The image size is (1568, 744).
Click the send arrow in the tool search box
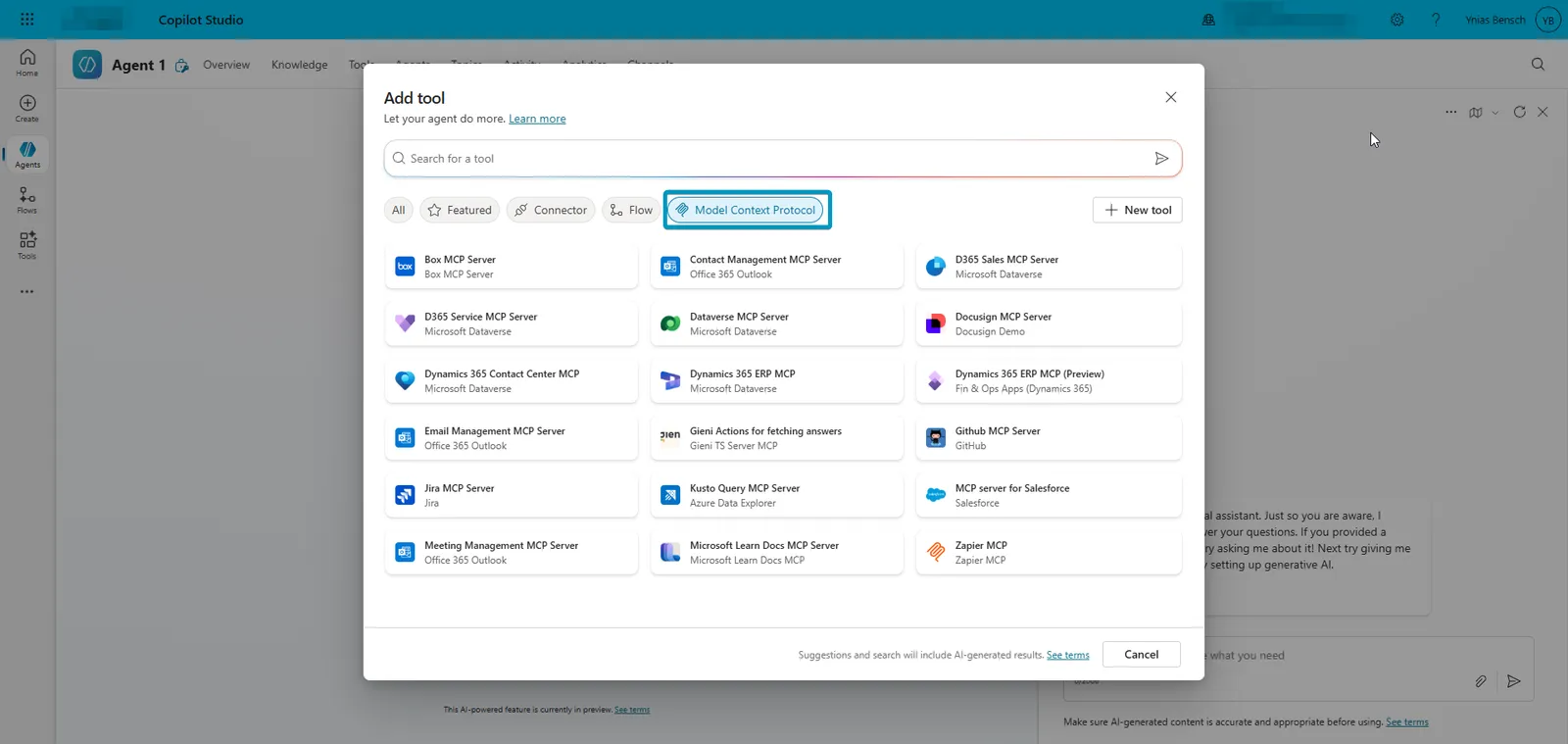tap(1161, 158)
